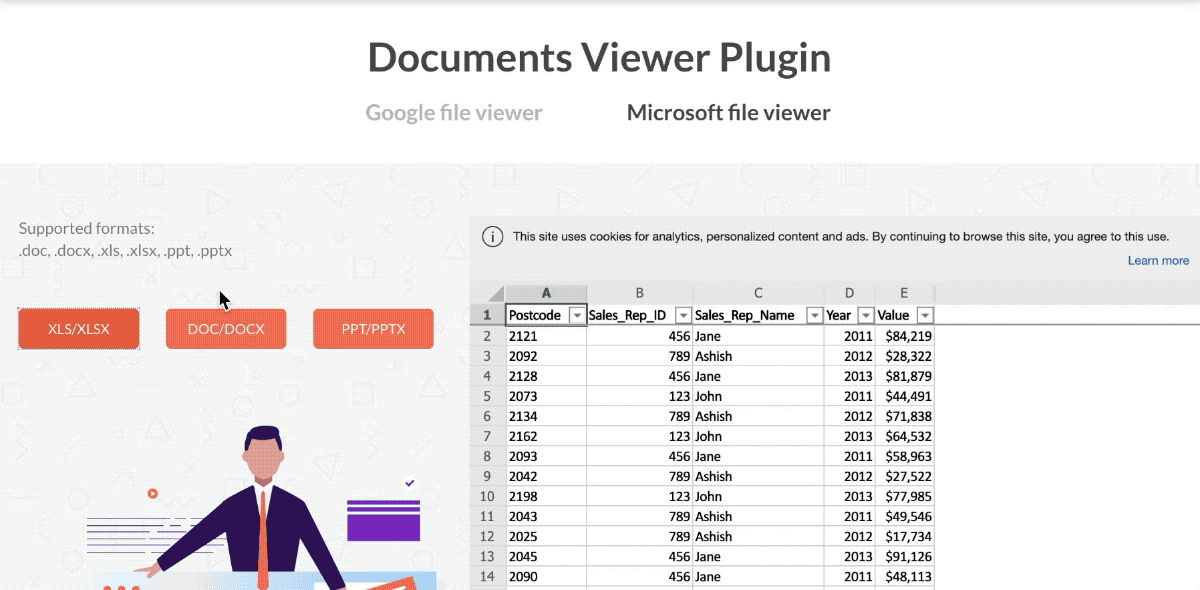Show the PPT/PPTX example

coord(373,329)
